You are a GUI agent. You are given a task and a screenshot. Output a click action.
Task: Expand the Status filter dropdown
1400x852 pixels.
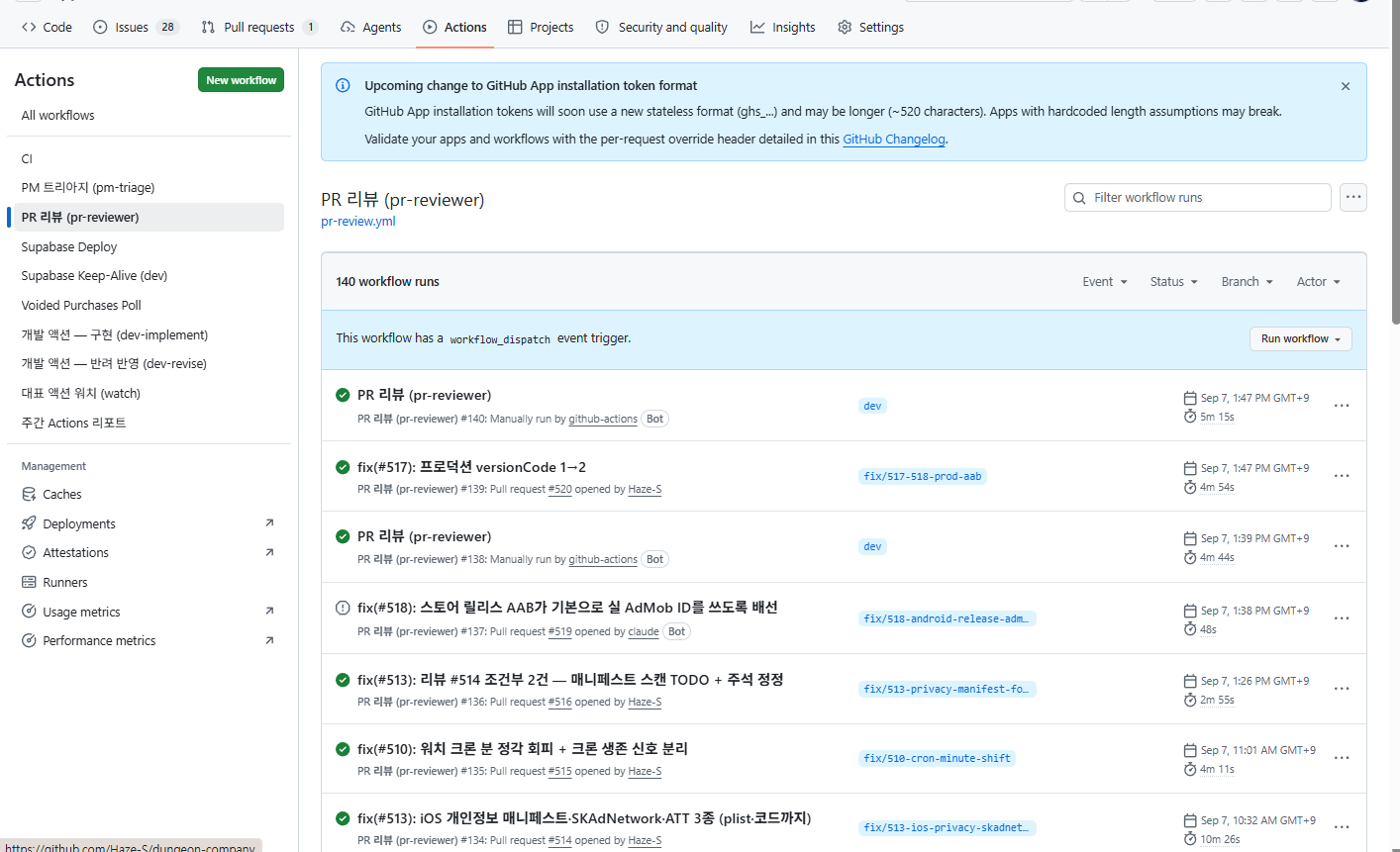(x=1174, y=282)
